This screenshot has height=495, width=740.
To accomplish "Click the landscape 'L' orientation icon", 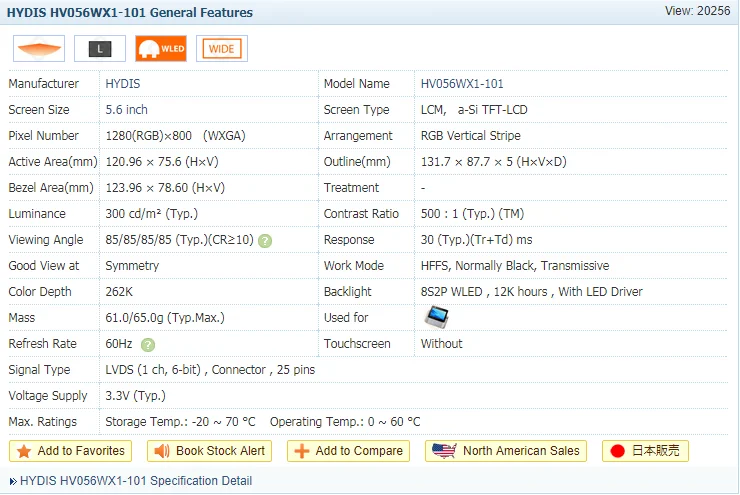I will coord(100,49).
